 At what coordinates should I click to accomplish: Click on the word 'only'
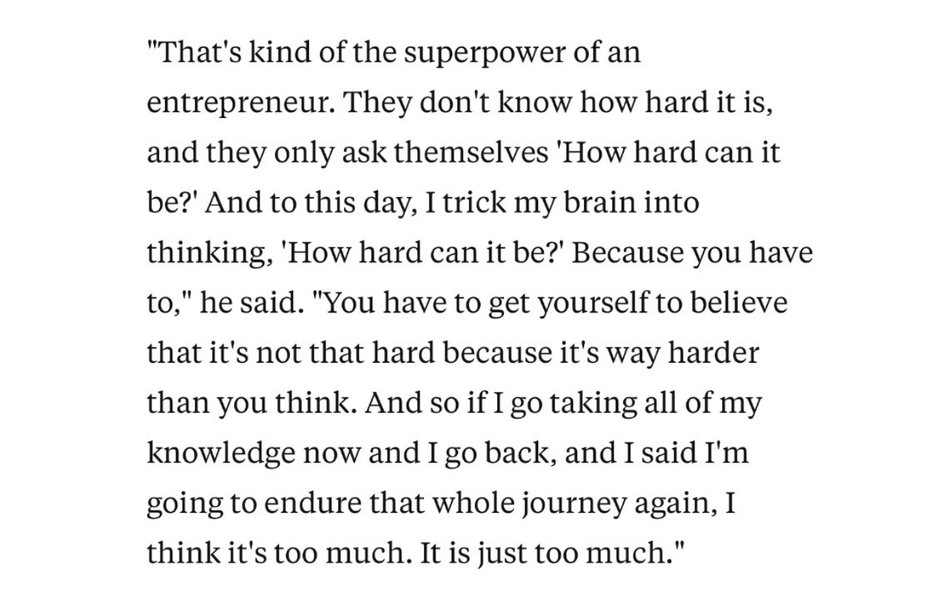coord(304,154)
